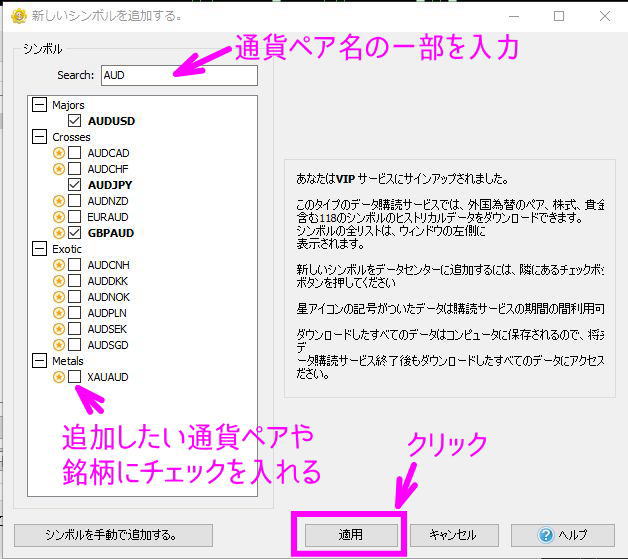Check the AUDSEK checkbox
This screenshot has width=628, height=559.
click(74, 329)
